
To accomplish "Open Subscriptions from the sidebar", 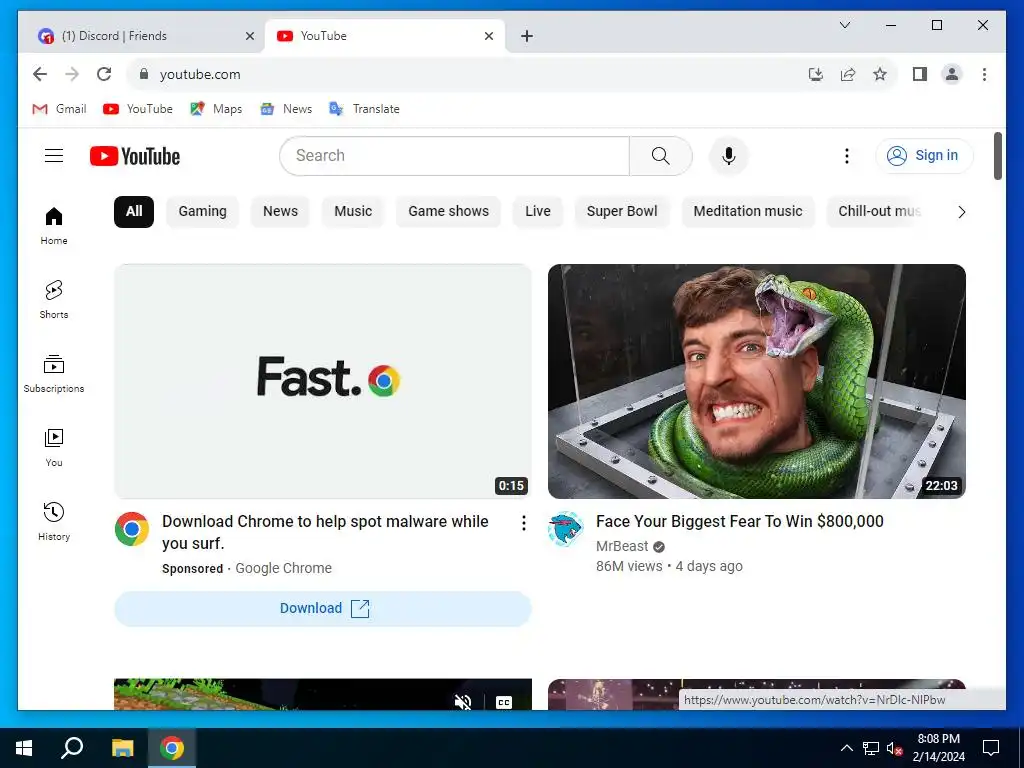I will tap(54, 374).
